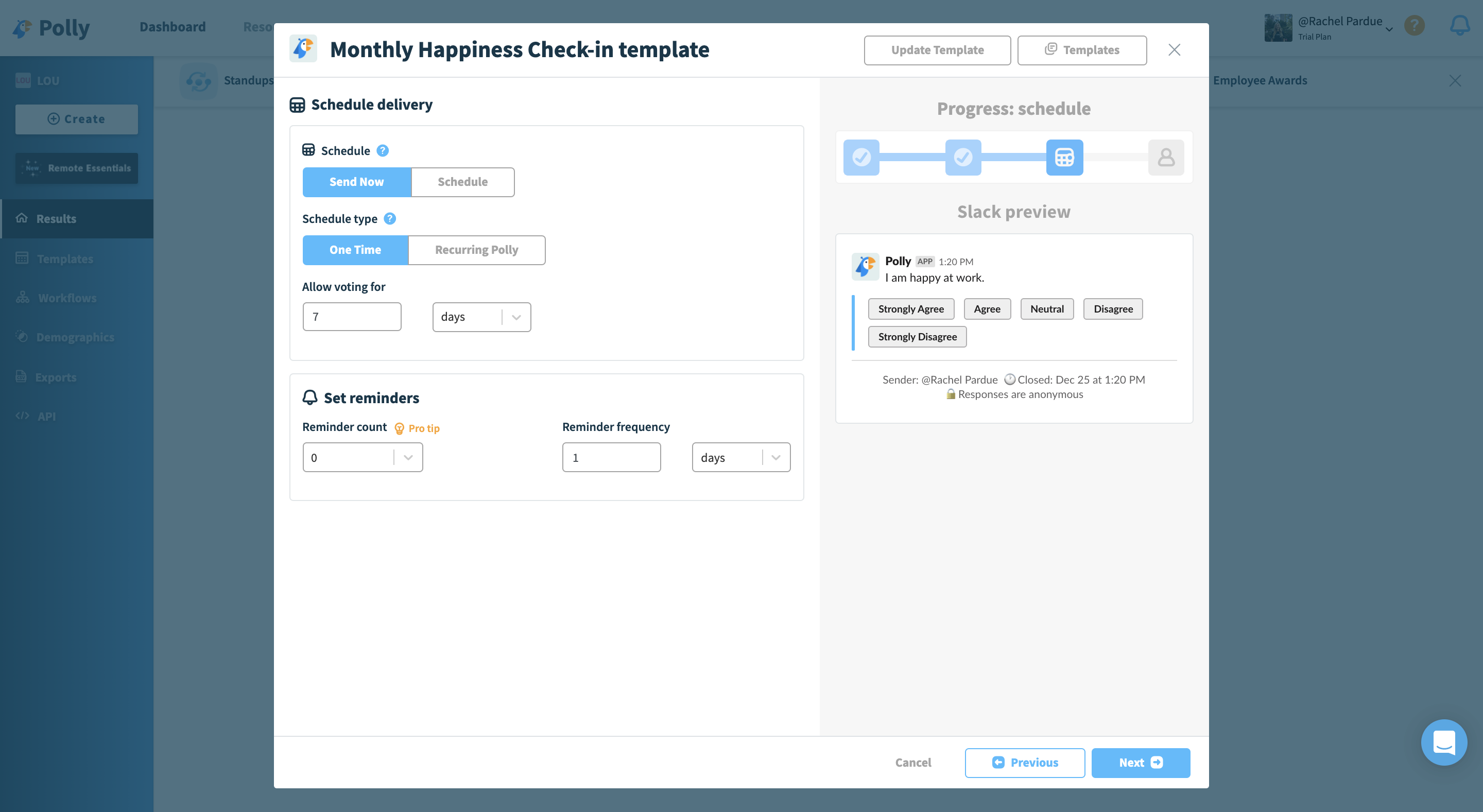Screen dimensions: 1483x812
Task: Click the Templates button in modal header
Action: click(x=1082, y=50)
